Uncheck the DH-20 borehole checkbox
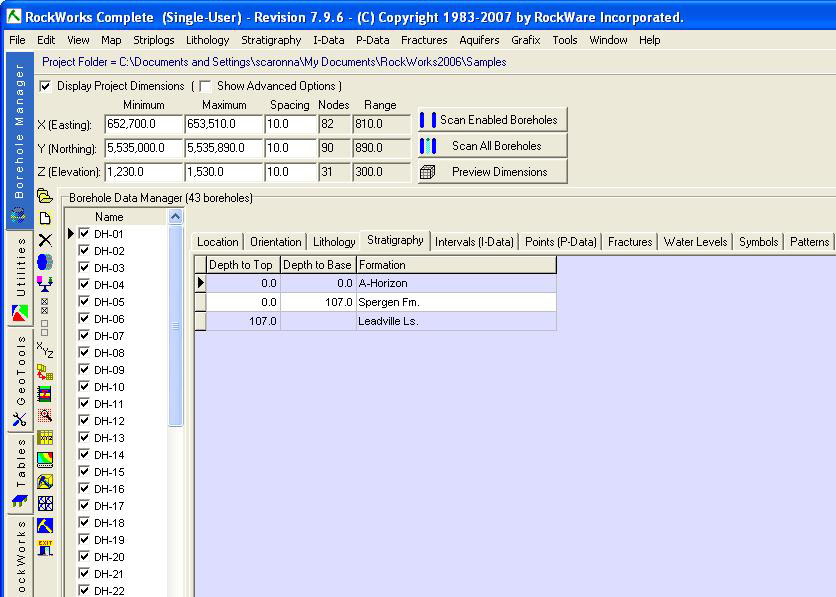The image size is (836, 597). 84,556
